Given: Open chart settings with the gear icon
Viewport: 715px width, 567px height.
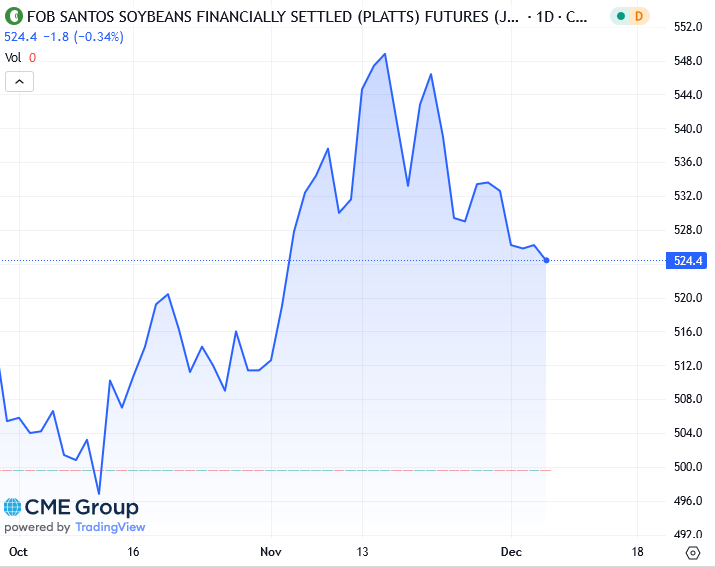Looking at the screenshot, I should [x=692, y=552].
